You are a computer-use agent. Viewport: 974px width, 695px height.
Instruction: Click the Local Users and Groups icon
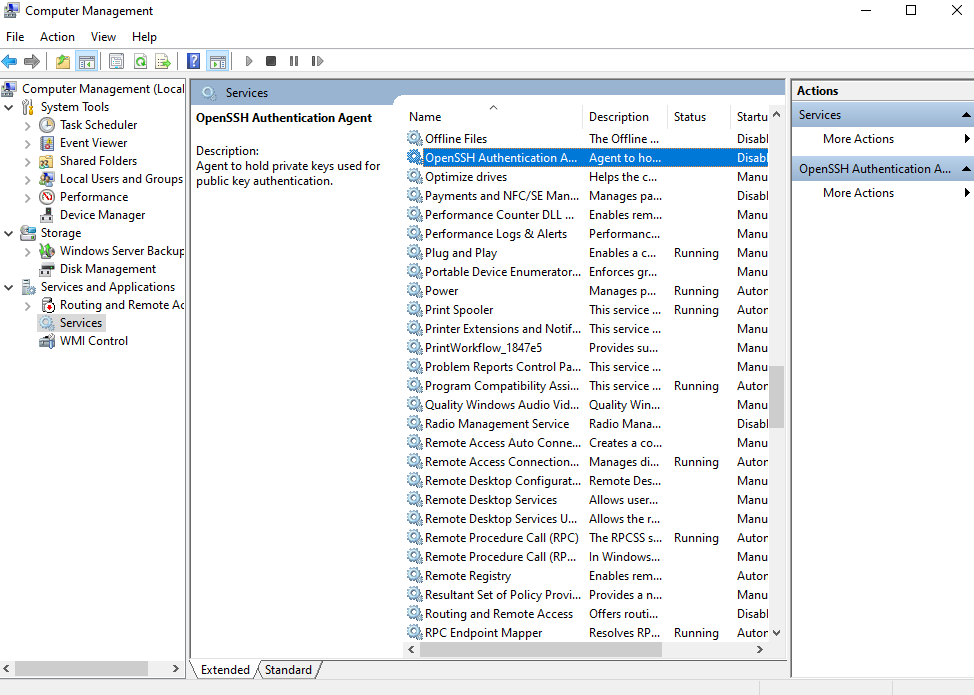tap(47, 179)
